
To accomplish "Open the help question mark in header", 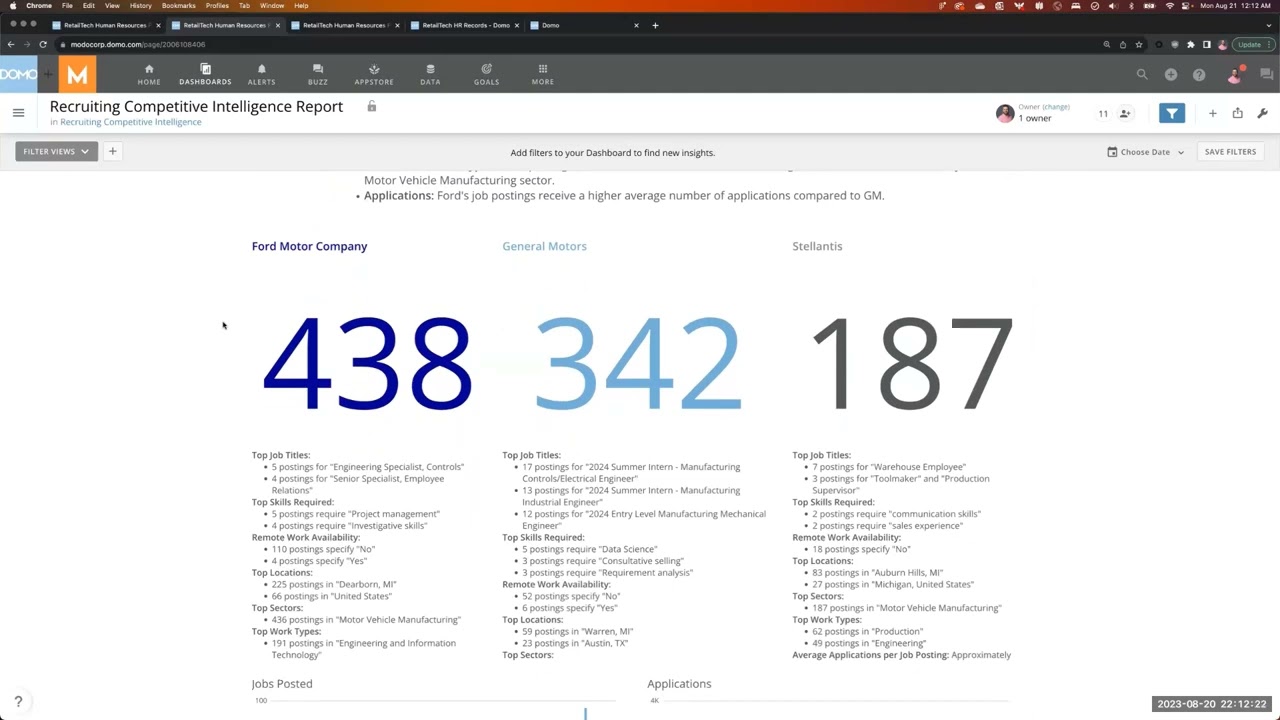I will coord(1199,74).
